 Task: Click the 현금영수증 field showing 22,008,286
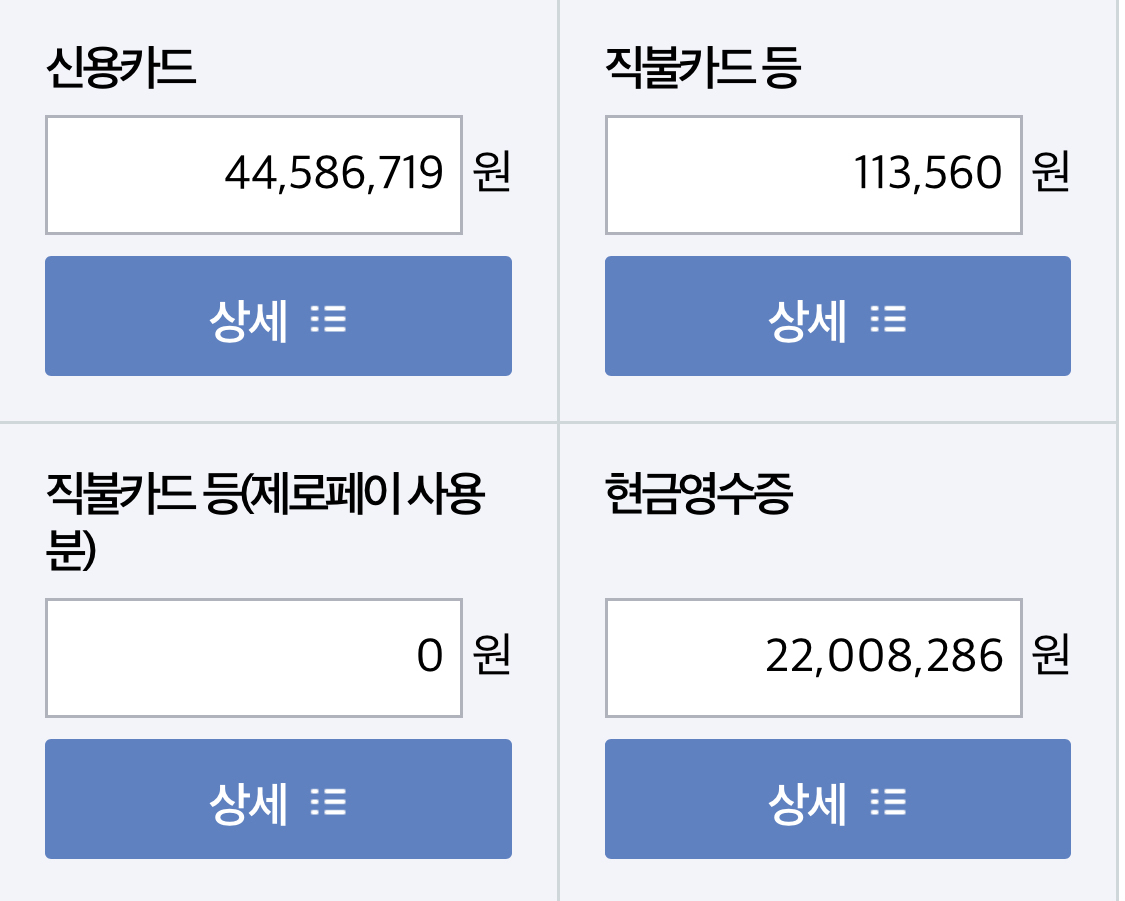pyautogui.click(x=813, y=658)
